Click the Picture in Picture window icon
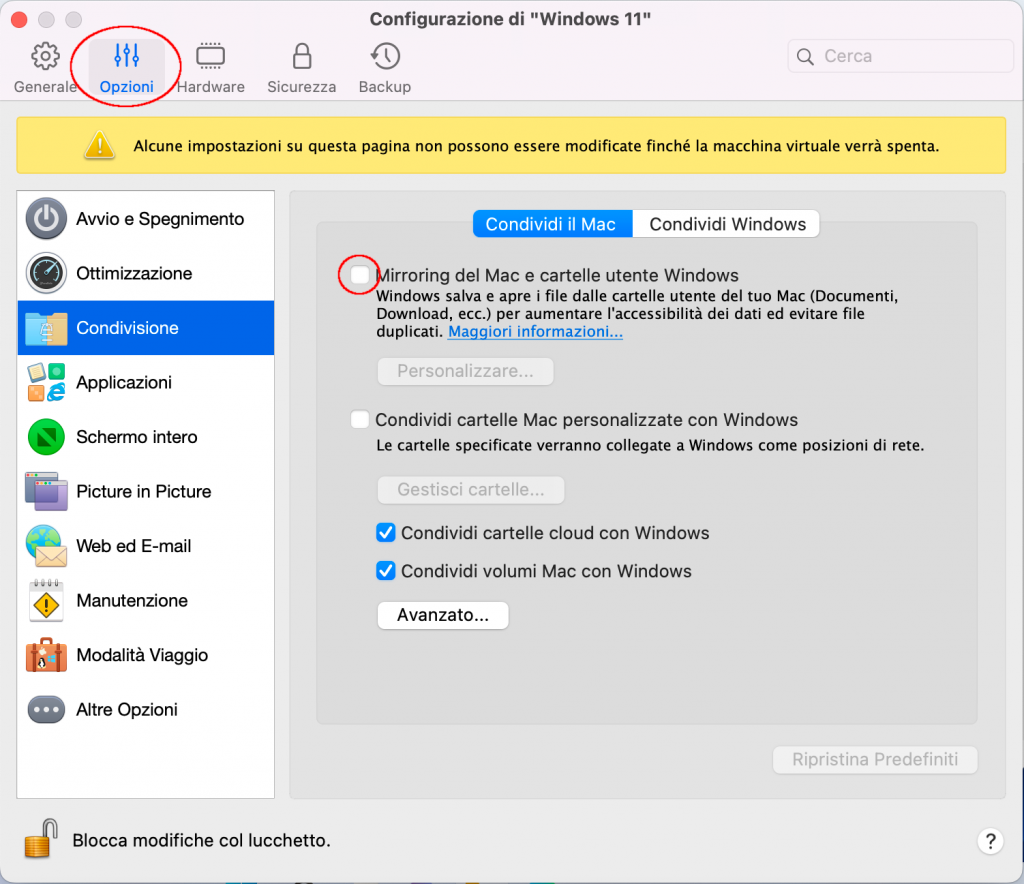Image resolution: width=1024 pixels, height=884 pixels. coord(46,491)
